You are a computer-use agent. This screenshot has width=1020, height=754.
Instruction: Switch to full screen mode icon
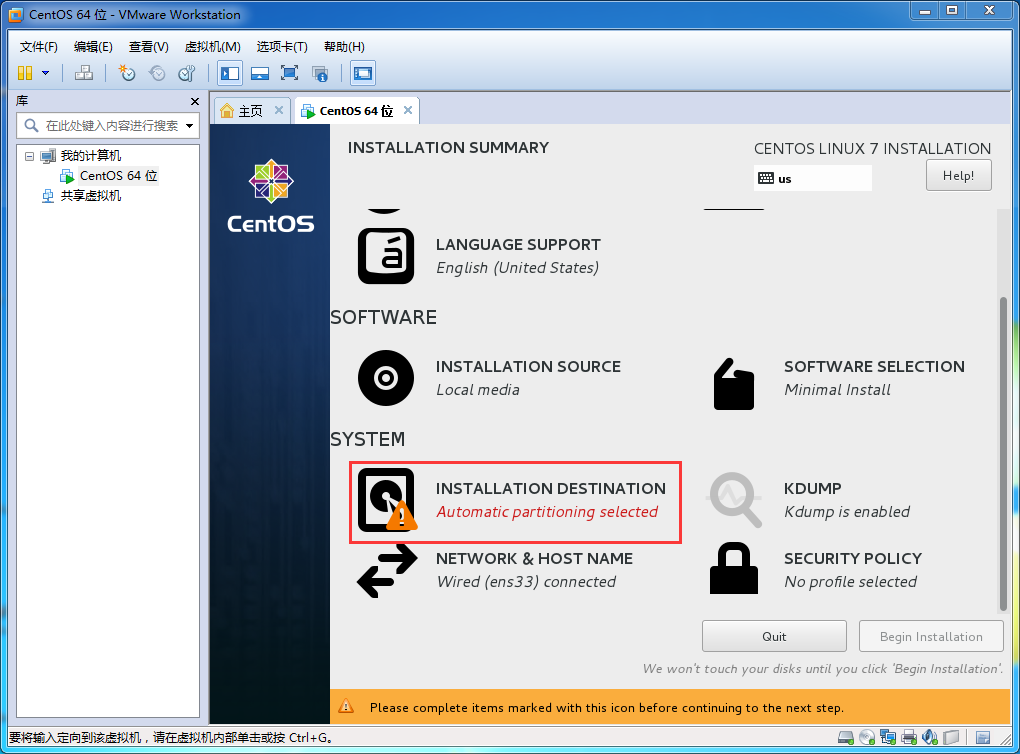click(x=289, y=73)
